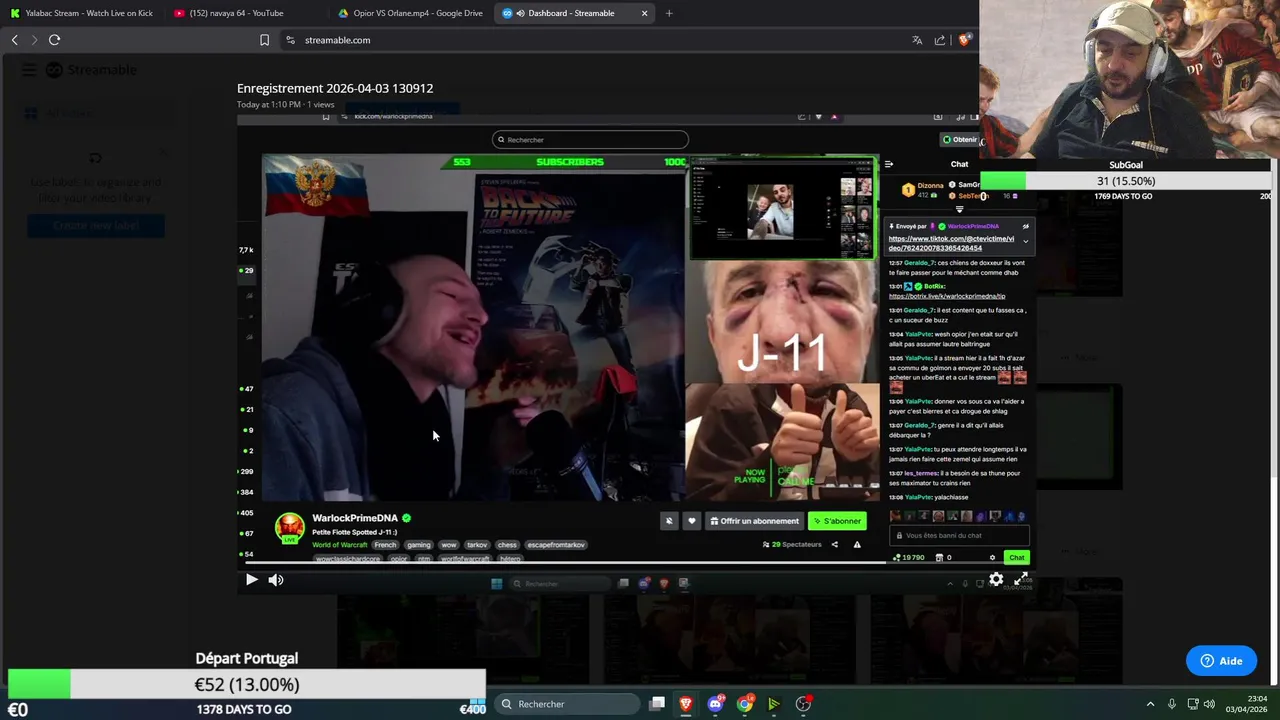
Task: Collapse the Kick chat panel
Action: [x=889, y=164]
